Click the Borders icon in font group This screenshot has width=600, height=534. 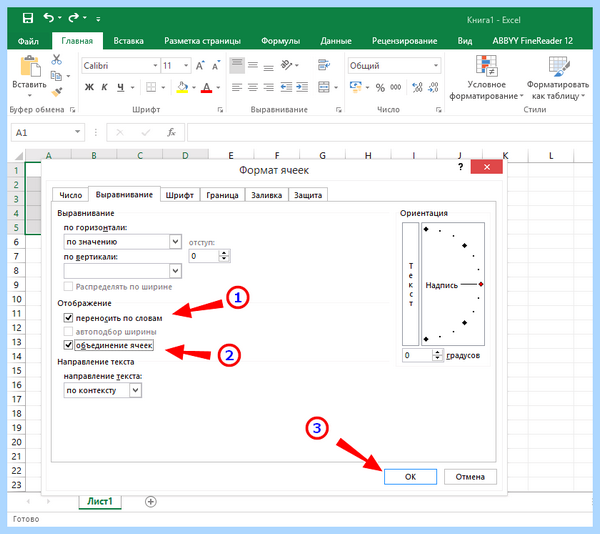[151, 87]
